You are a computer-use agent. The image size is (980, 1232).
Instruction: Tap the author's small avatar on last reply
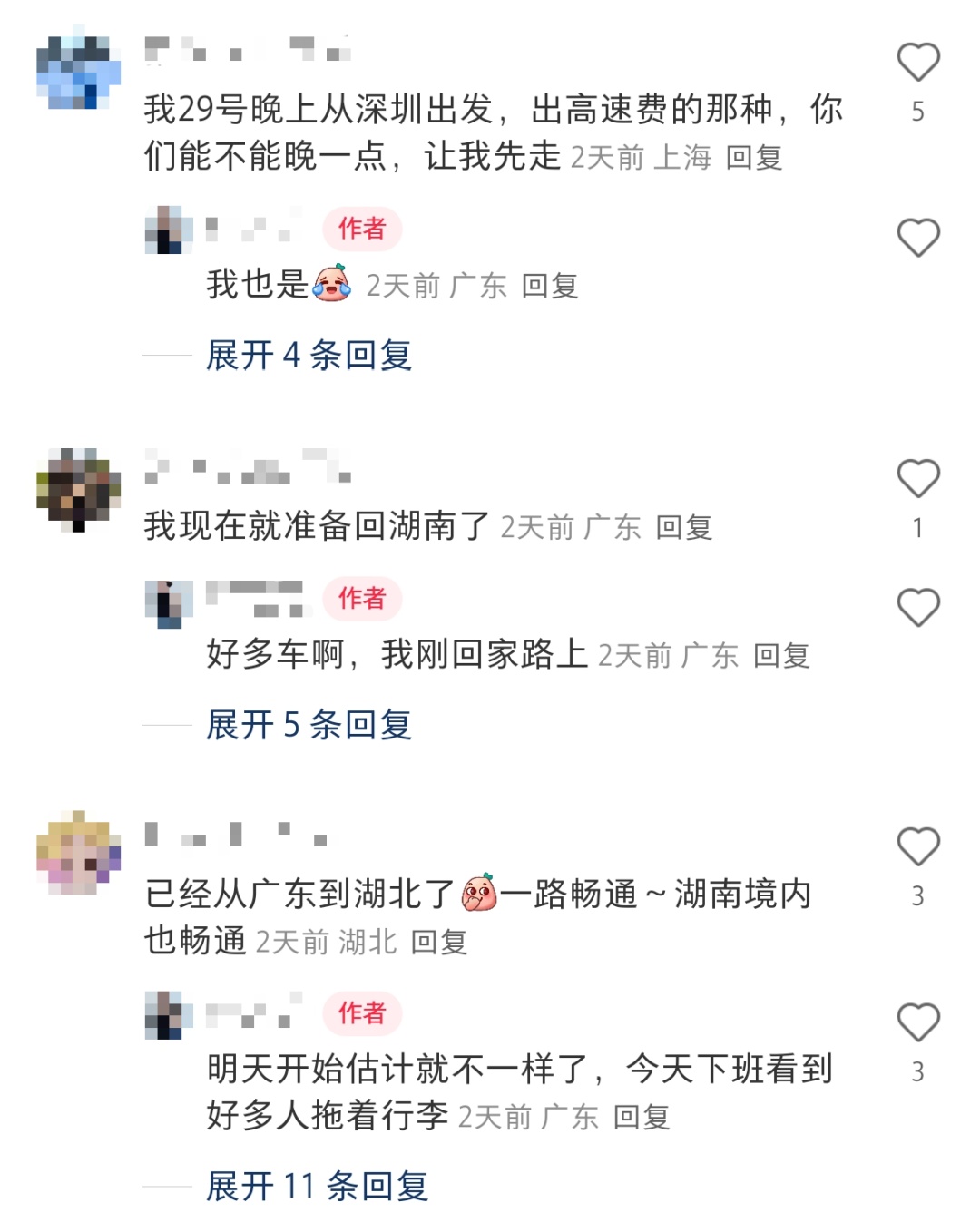click(x=169, y=1015)
